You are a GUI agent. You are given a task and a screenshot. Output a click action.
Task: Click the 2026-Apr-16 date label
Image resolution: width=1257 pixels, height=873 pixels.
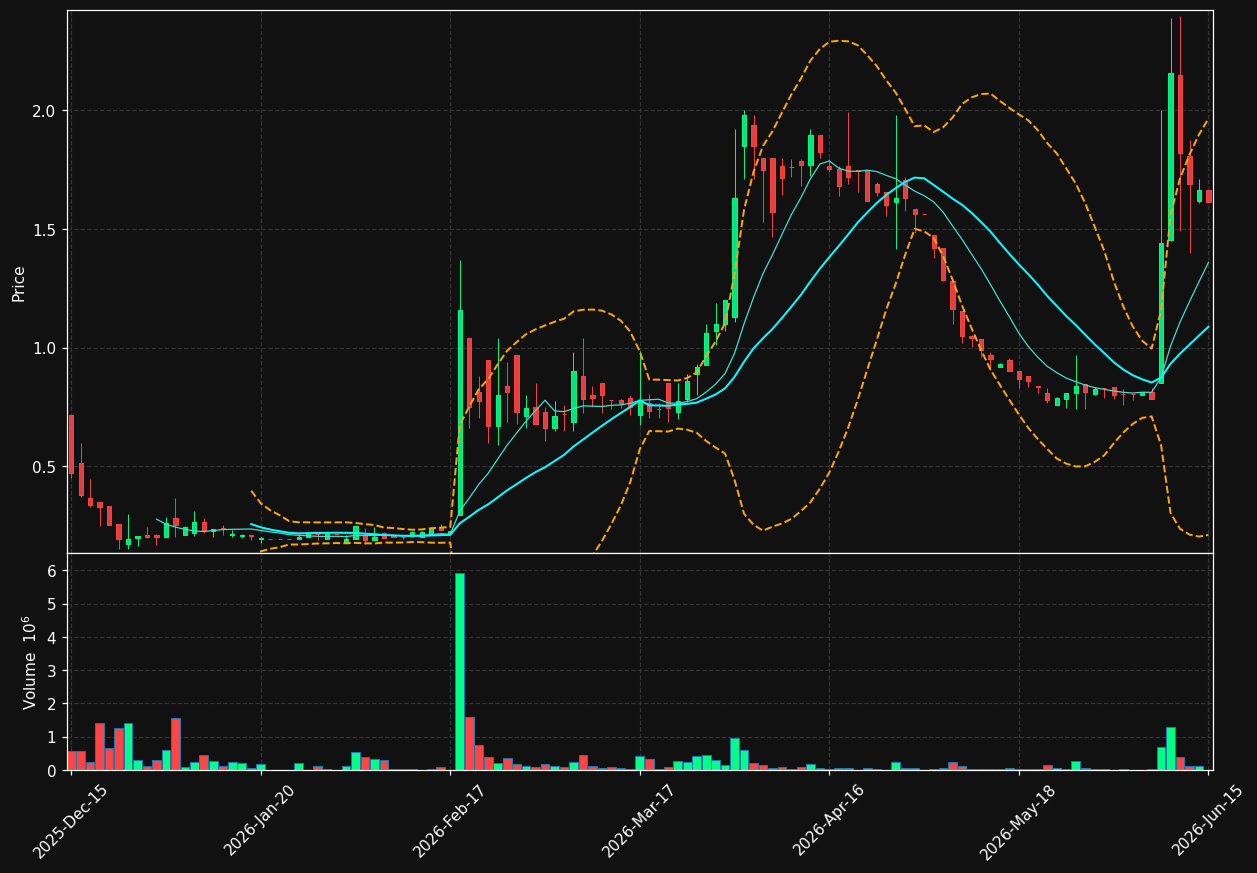pos(828,821)
